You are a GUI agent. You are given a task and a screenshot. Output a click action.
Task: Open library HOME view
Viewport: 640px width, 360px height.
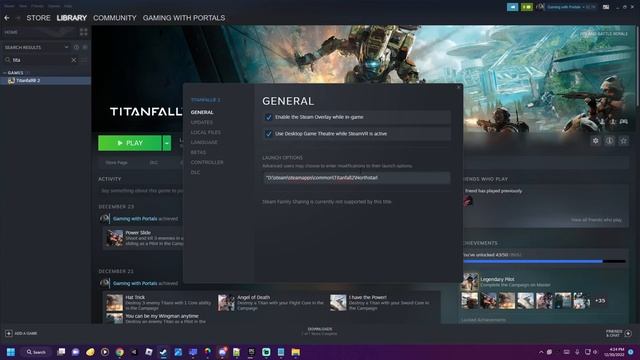pyautogui.click(x=11, y=32)
